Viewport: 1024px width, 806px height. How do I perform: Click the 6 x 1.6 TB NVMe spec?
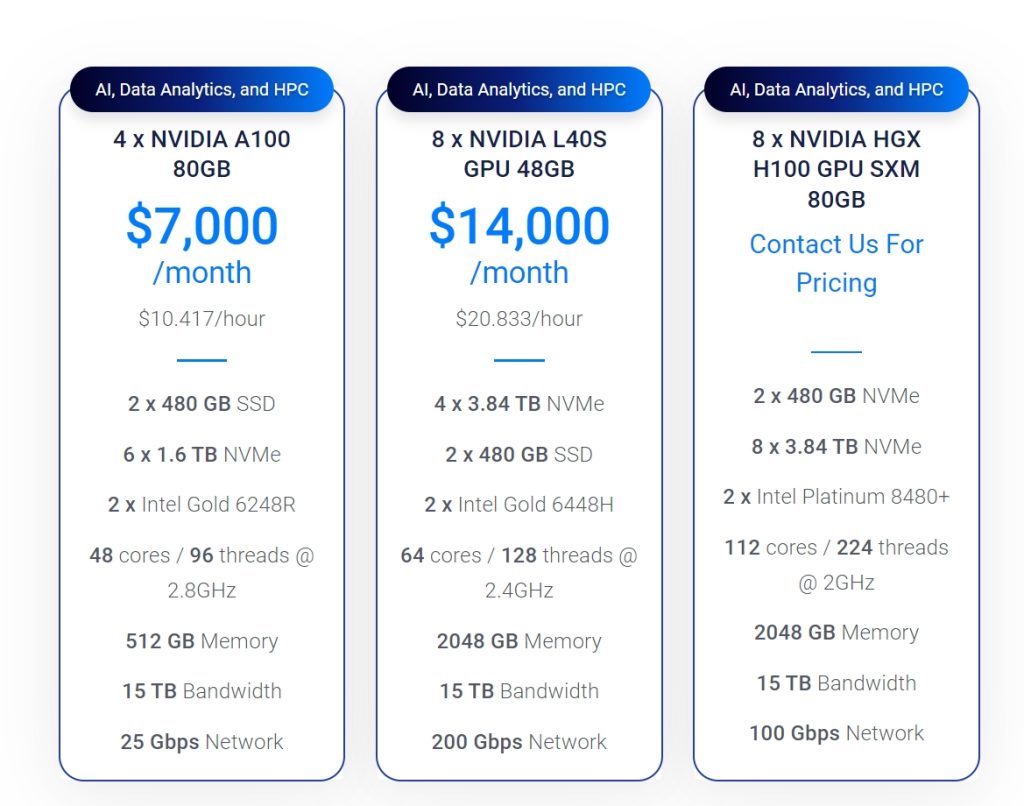point(202,454)
